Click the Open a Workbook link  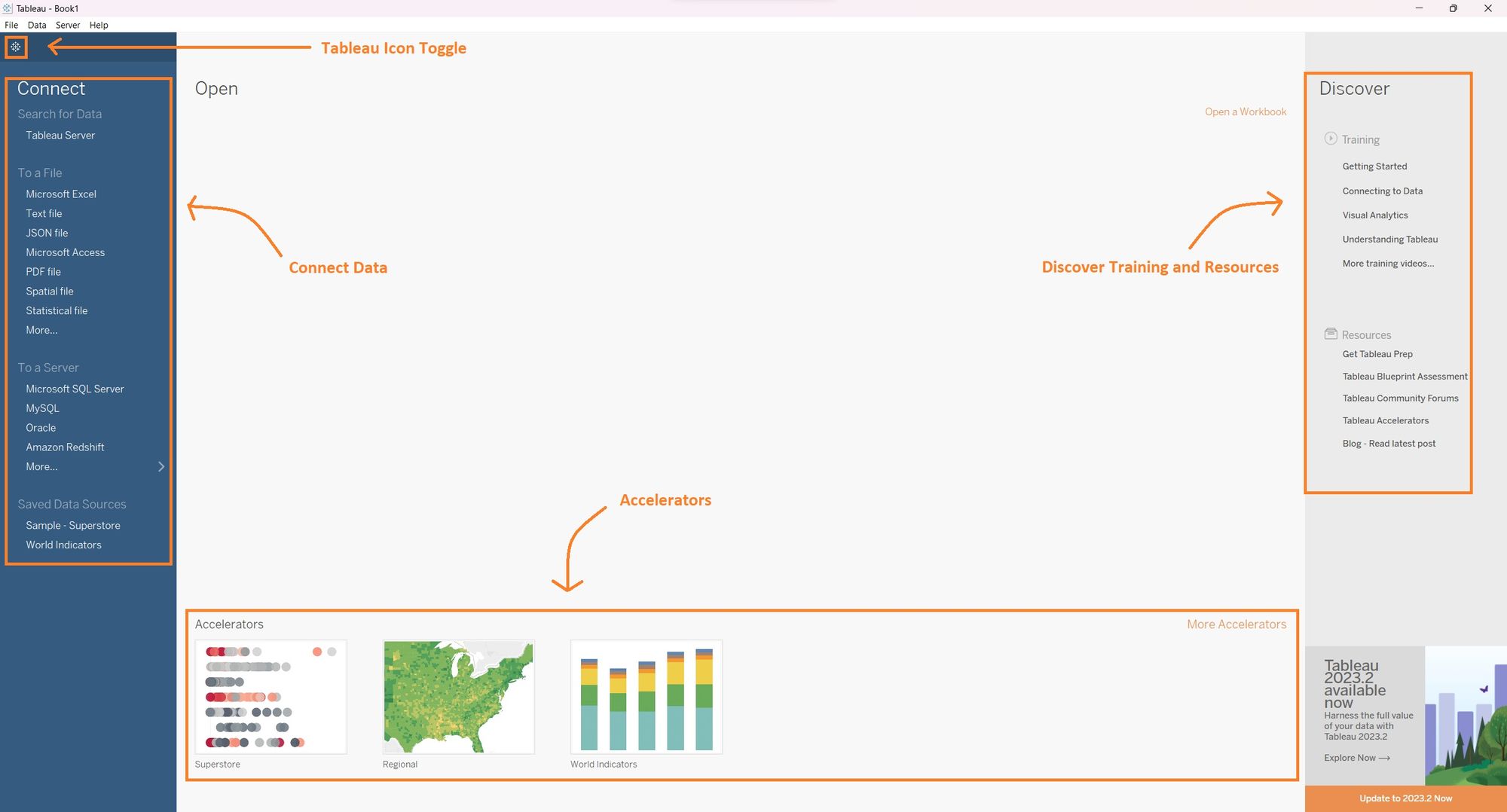click(x=1246, y=111)
